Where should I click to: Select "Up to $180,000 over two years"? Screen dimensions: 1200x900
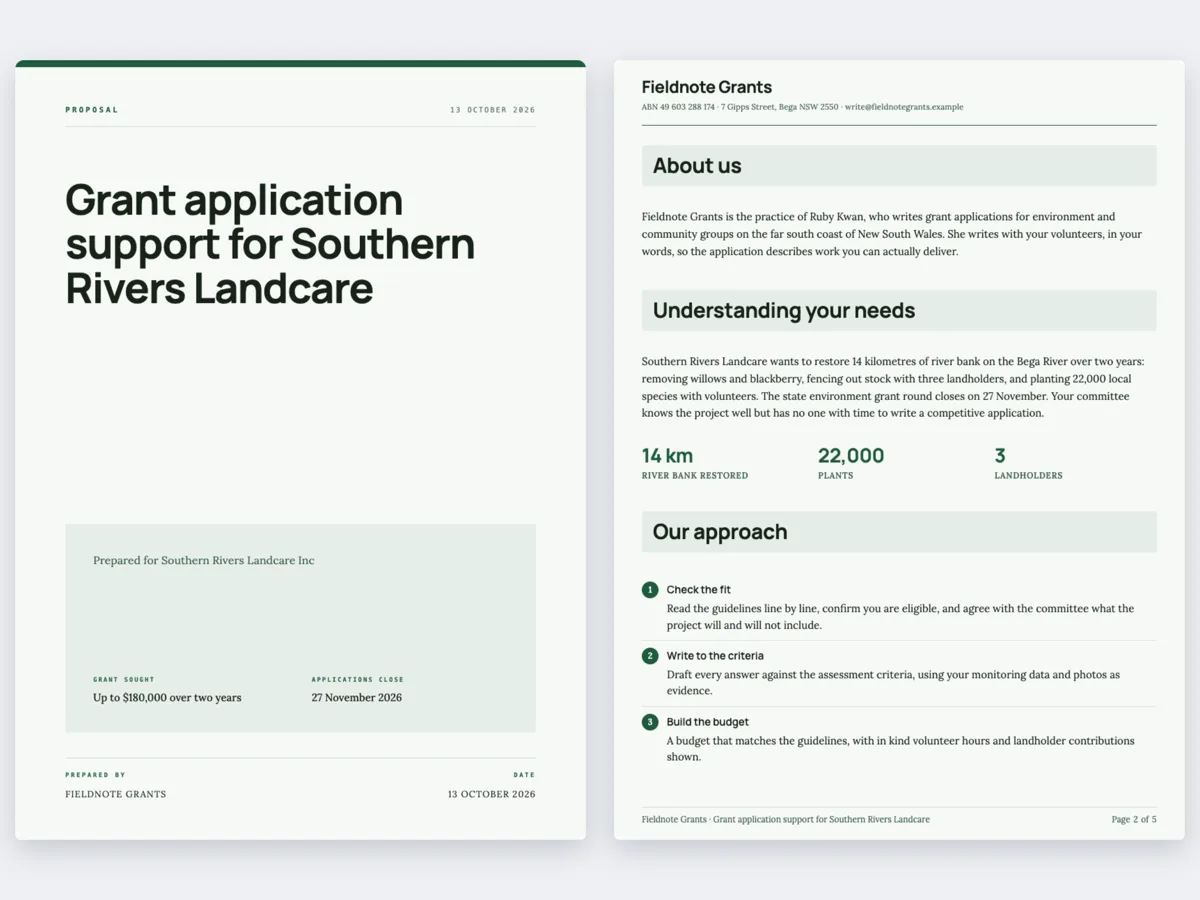click(167, 698)
